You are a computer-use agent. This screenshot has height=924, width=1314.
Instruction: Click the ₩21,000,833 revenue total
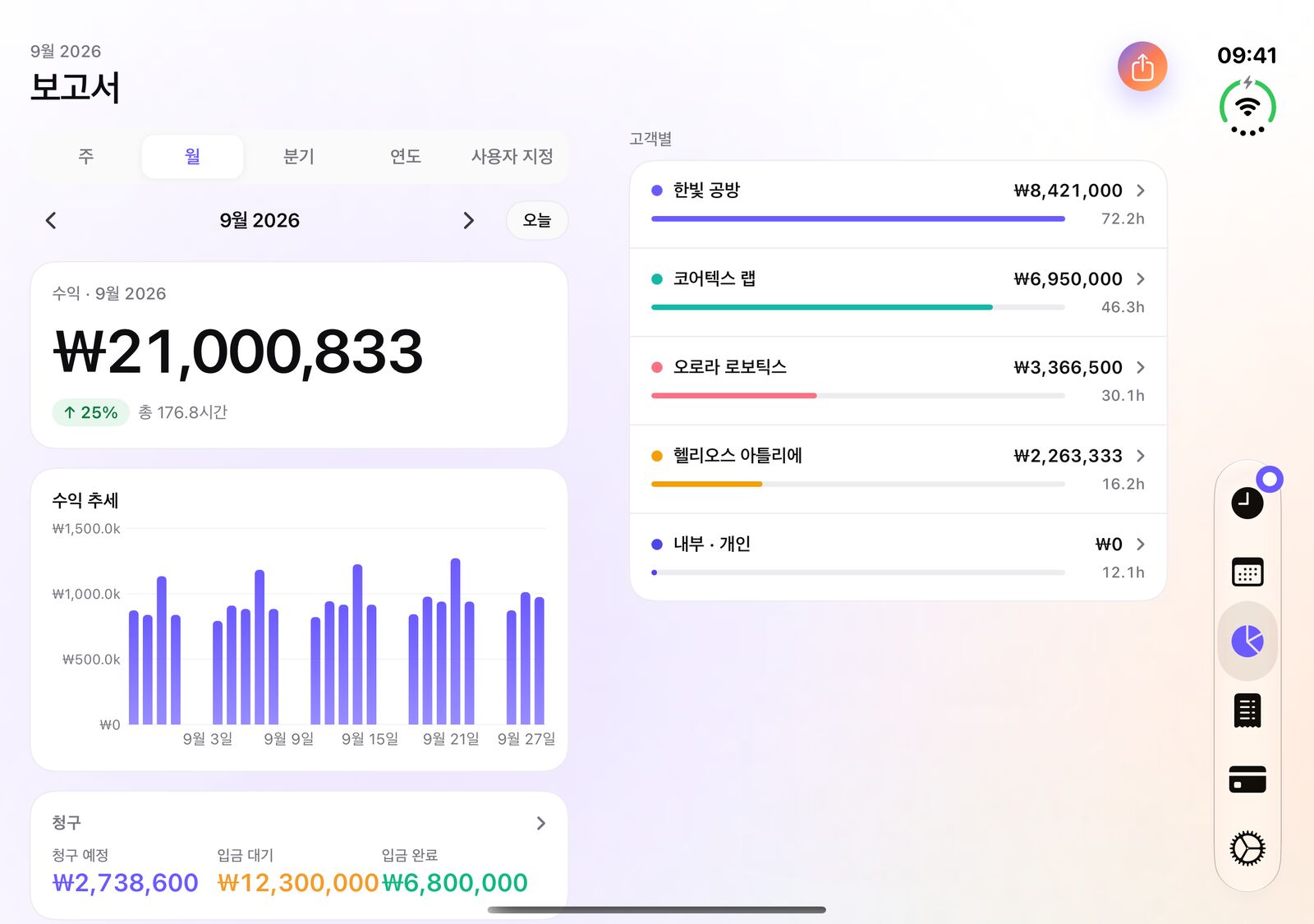tap(238, 352)
